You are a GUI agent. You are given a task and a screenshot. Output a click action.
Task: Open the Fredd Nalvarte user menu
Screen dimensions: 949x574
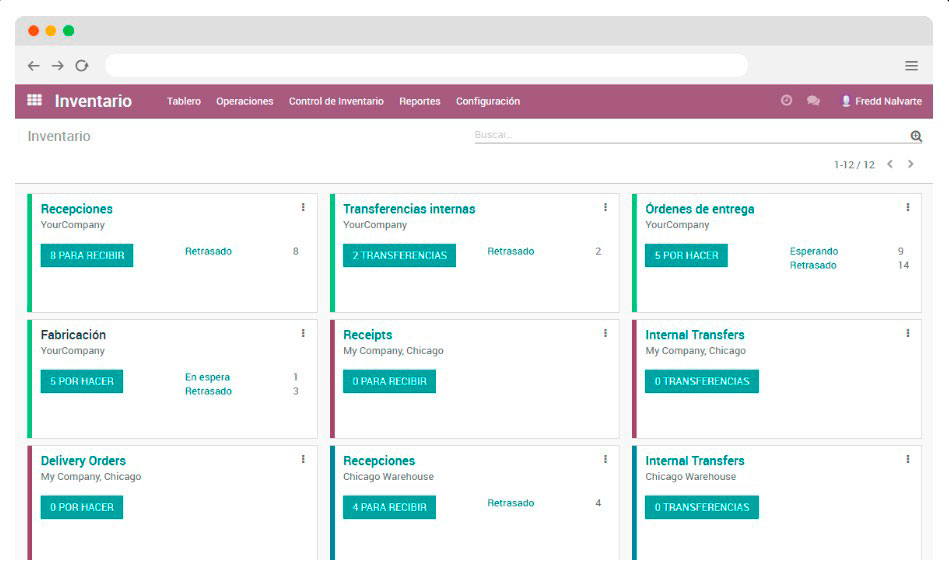tap(881, 102)
